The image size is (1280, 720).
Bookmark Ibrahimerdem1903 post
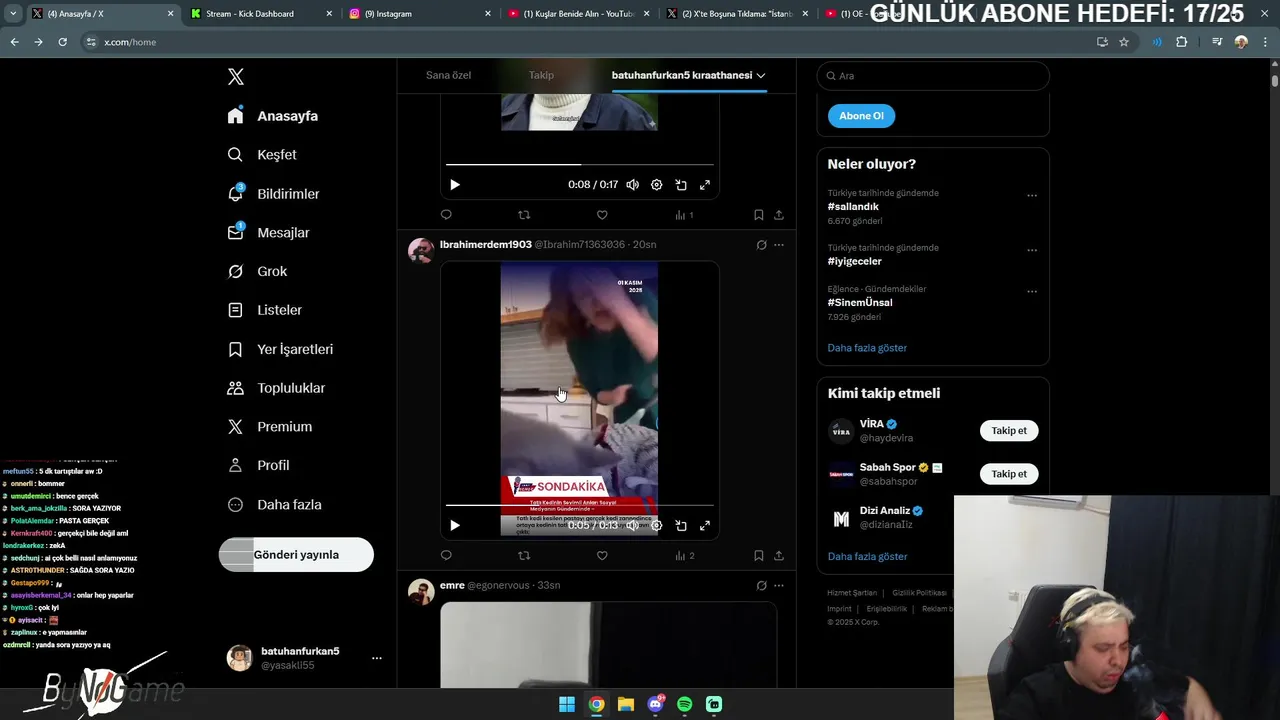pyautogui.click(x=759, y=555)
